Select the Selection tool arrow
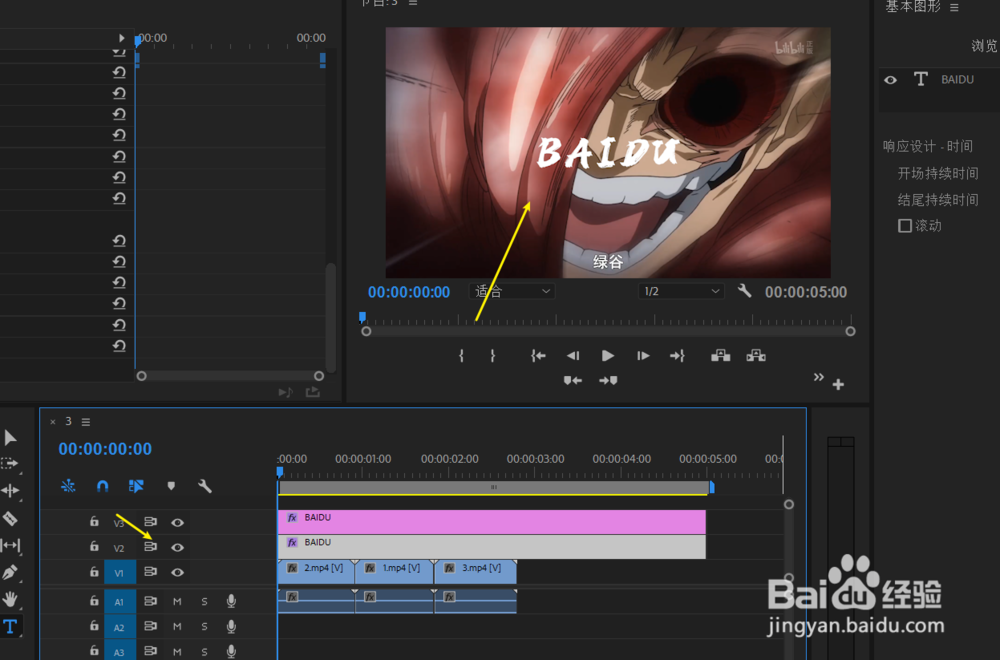1000x660 pixels. coord(10,438)
